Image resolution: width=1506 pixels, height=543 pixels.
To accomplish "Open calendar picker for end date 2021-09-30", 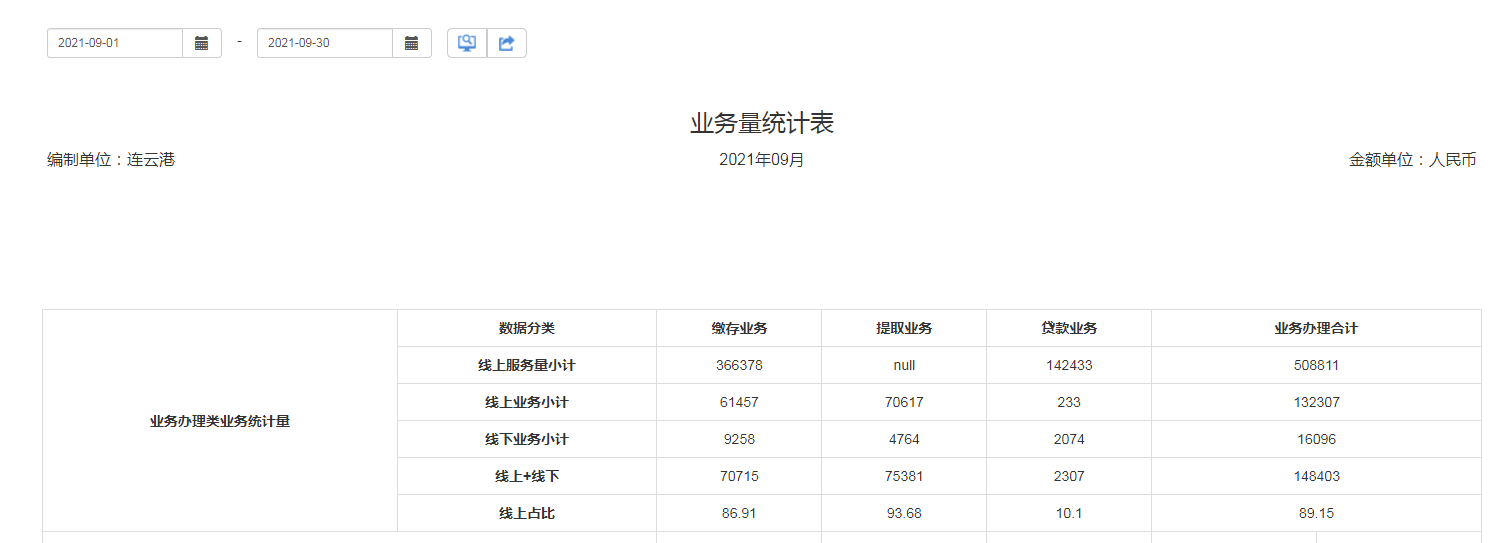I will point(412,43).
